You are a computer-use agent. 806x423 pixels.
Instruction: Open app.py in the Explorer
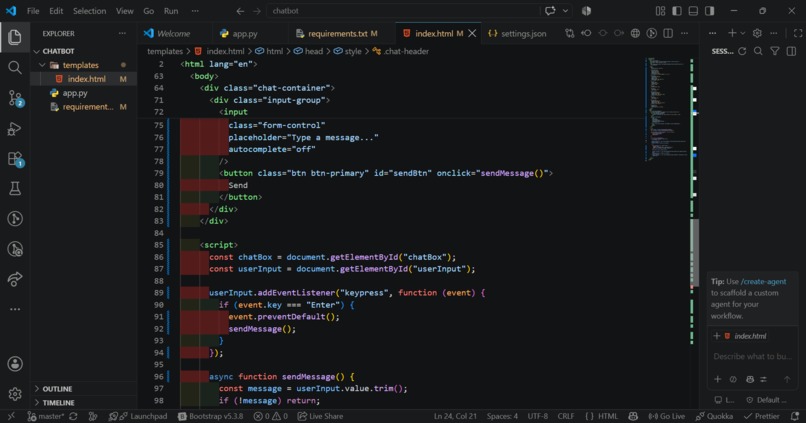point(75,93)
